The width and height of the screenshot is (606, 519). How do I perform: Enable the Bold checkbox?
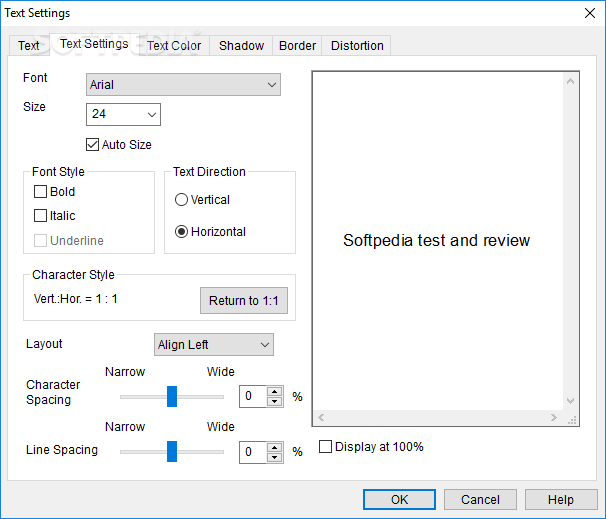(x=41, y=192)
